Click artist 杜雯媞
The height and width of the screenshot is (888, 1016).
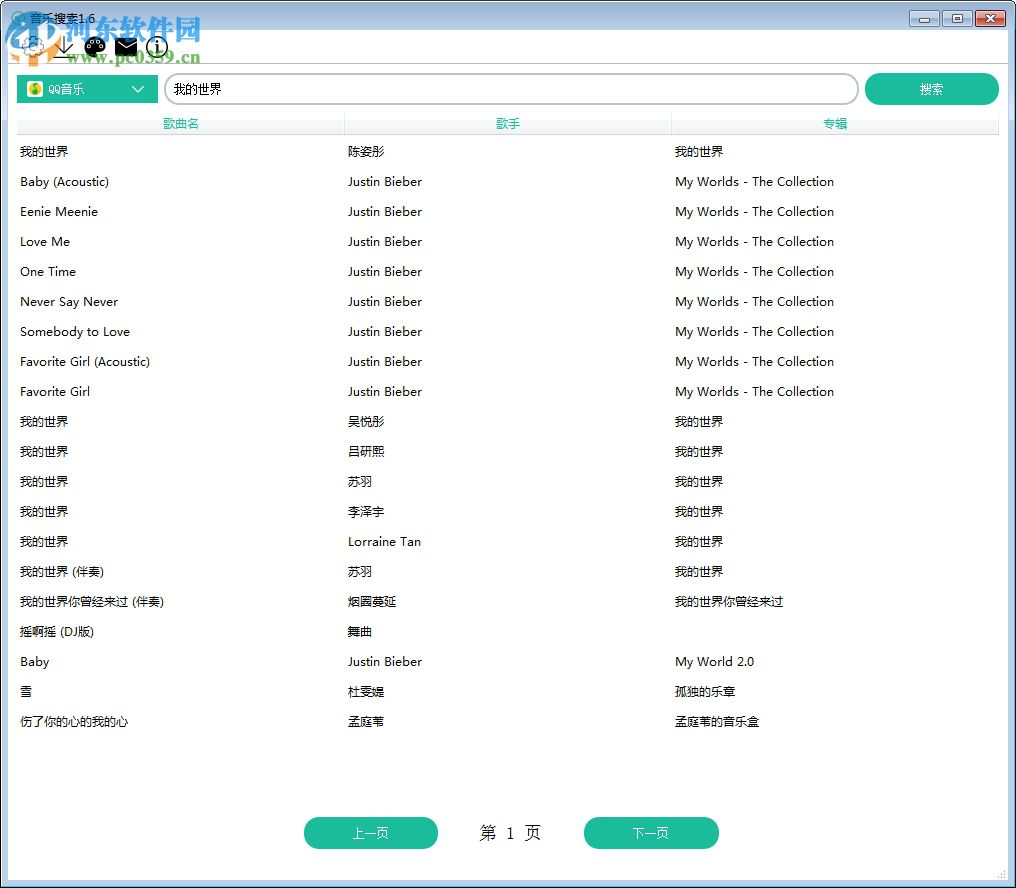tap(366, 692)
